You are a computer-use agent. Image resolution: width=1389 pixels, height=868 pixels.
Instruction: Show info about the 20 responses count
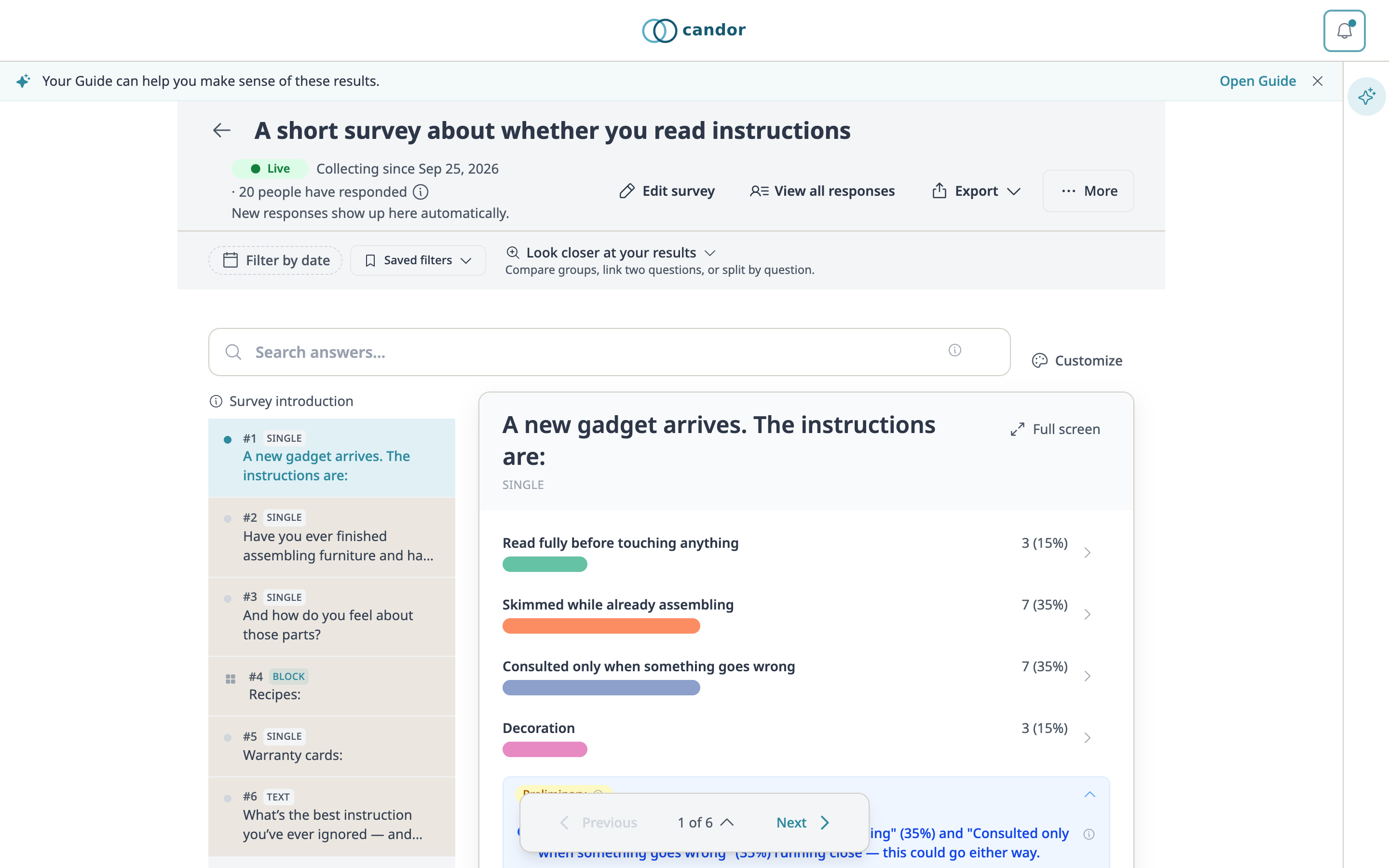pyautogui.click(x=421, y=192)
